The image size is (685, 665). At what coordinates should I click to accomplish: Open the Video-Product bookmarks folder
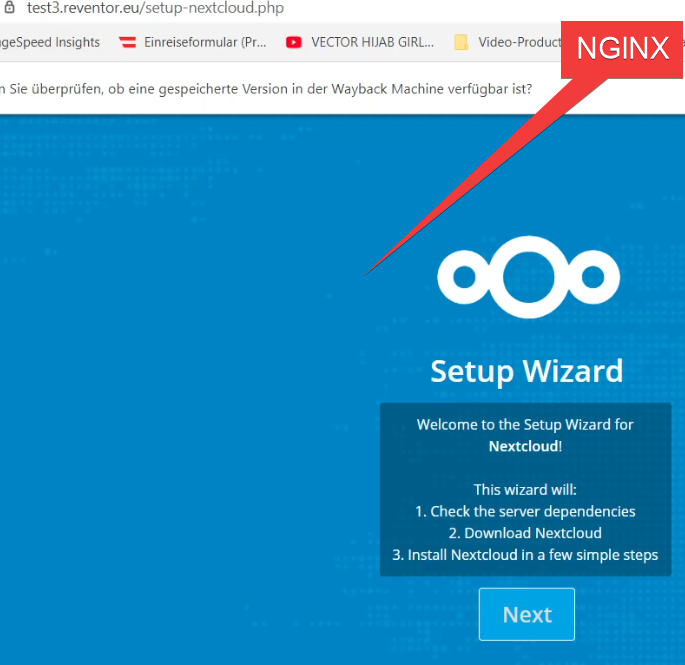[x=508, y=42]
